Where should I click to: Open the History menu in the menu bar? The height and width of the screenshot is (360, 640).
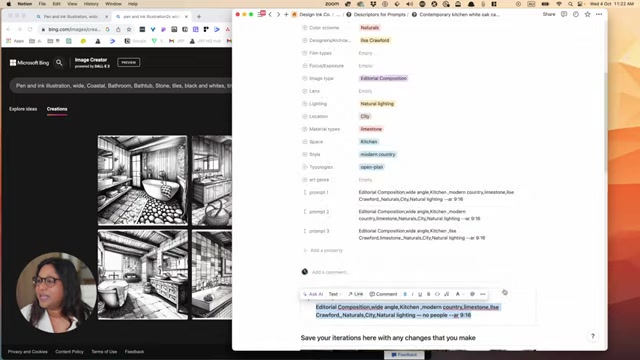click(x=91, y=4)
